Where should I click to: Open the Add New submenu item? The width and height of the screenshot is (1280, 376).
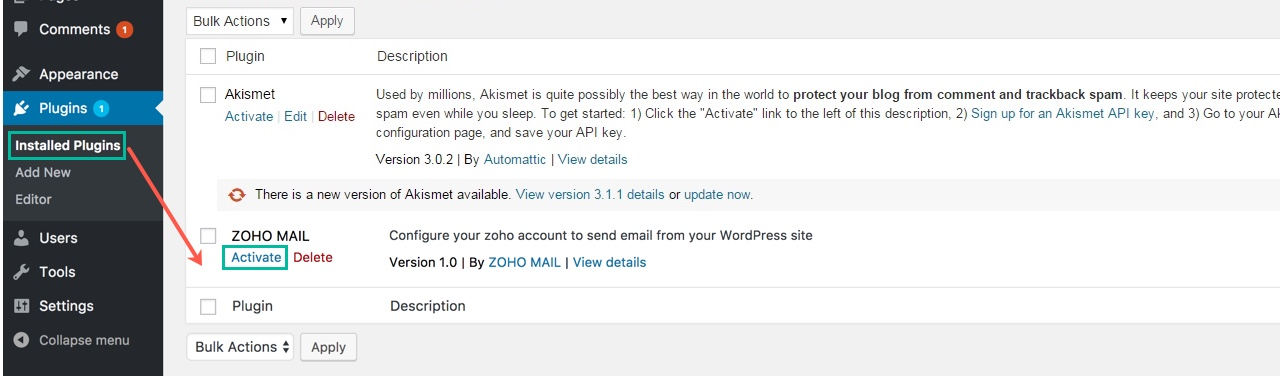click(x=43, y=172)
